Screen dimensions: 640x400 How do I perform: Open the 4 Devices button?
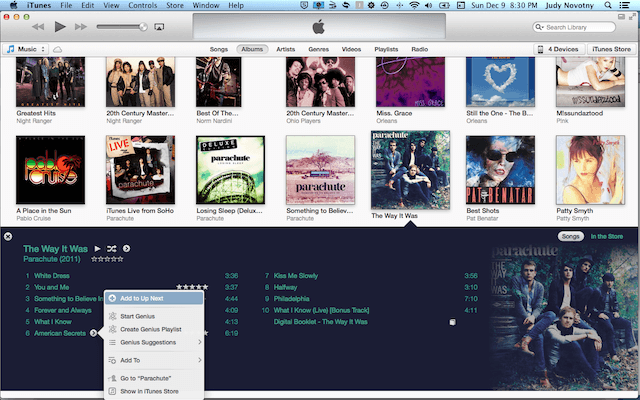[559, 49]
